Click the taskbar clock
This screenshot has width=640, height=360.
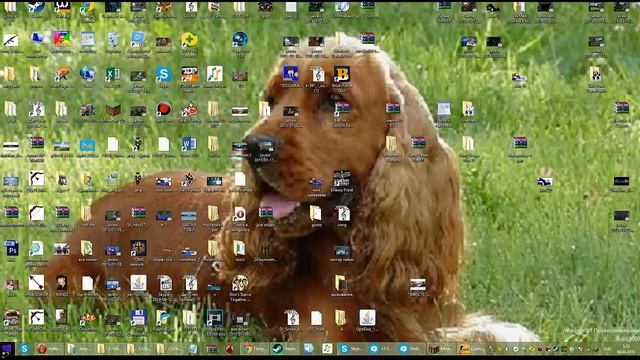(627, 349)
